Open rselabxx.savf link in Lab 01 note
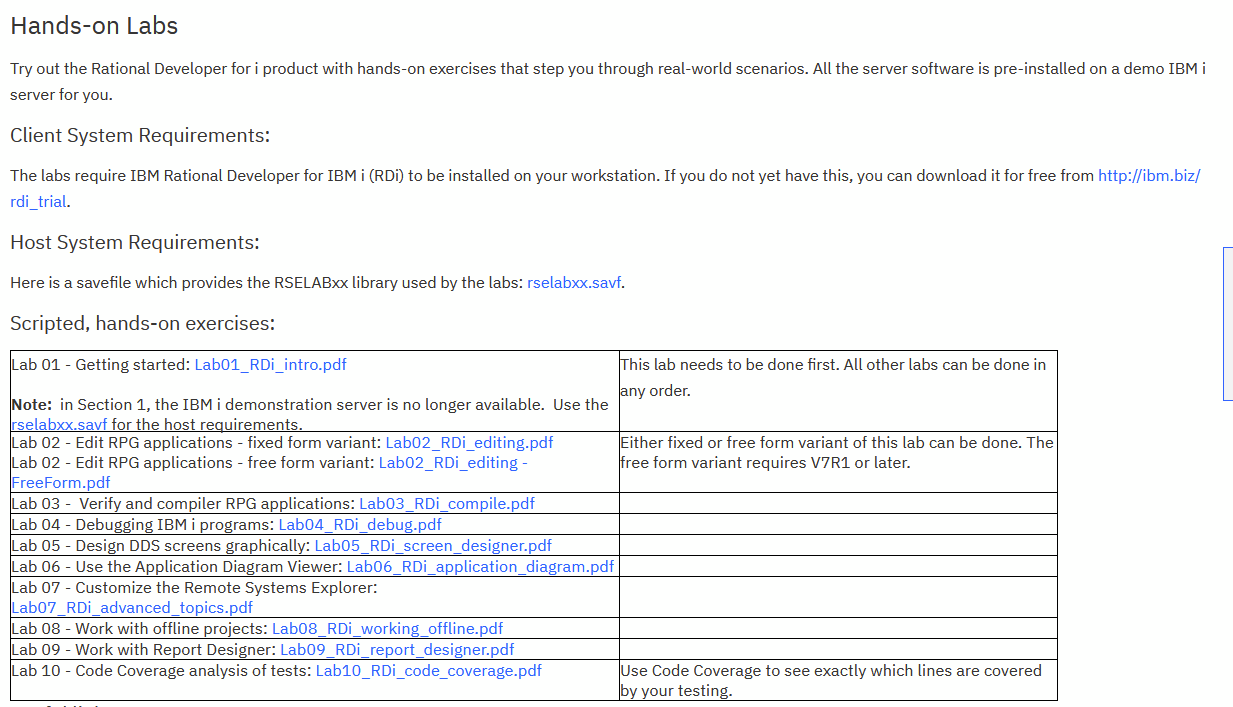1233x707 pixels. coord(59,424)
